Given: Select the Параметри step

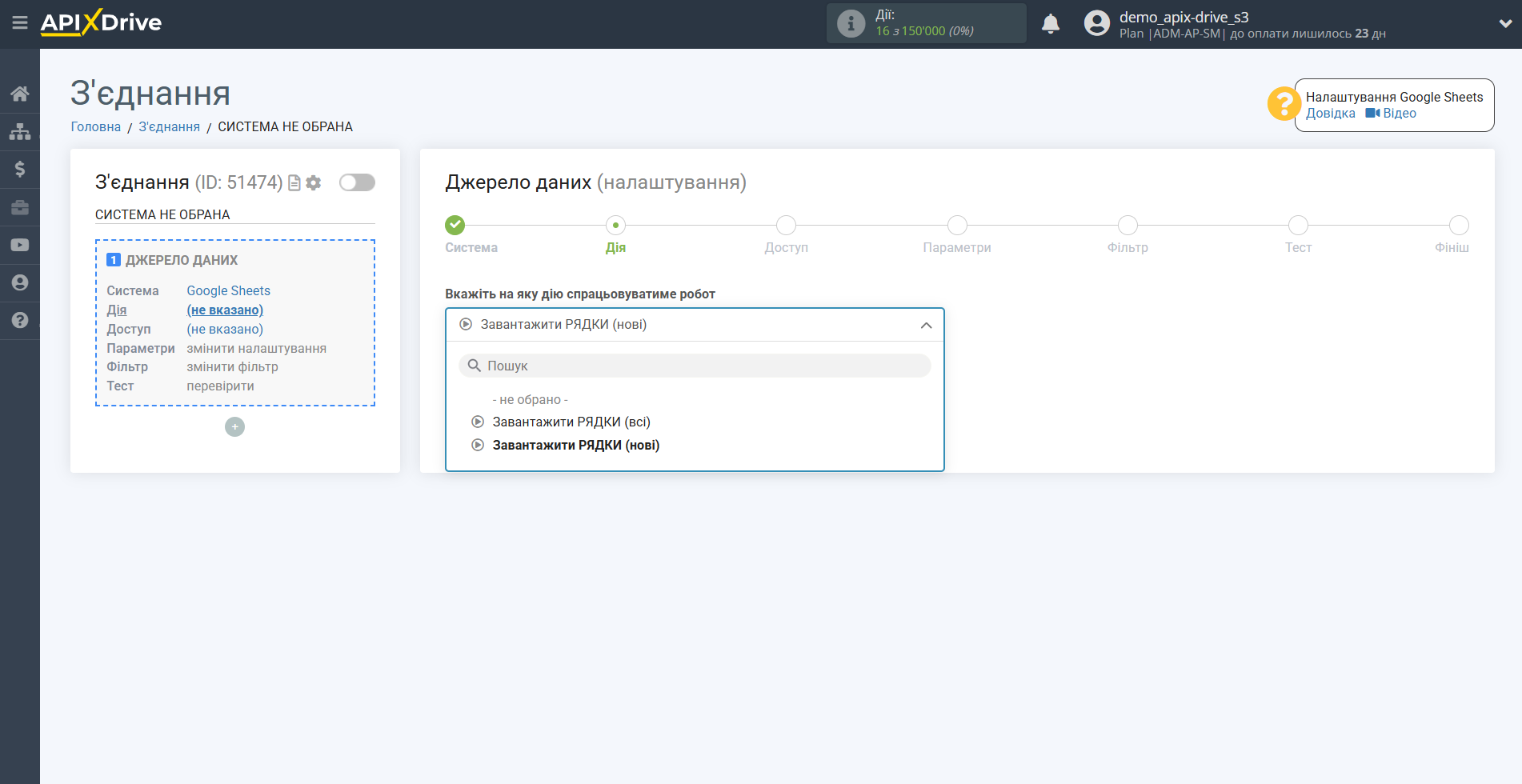Looking at the screenshot, I should click(957, 226).
